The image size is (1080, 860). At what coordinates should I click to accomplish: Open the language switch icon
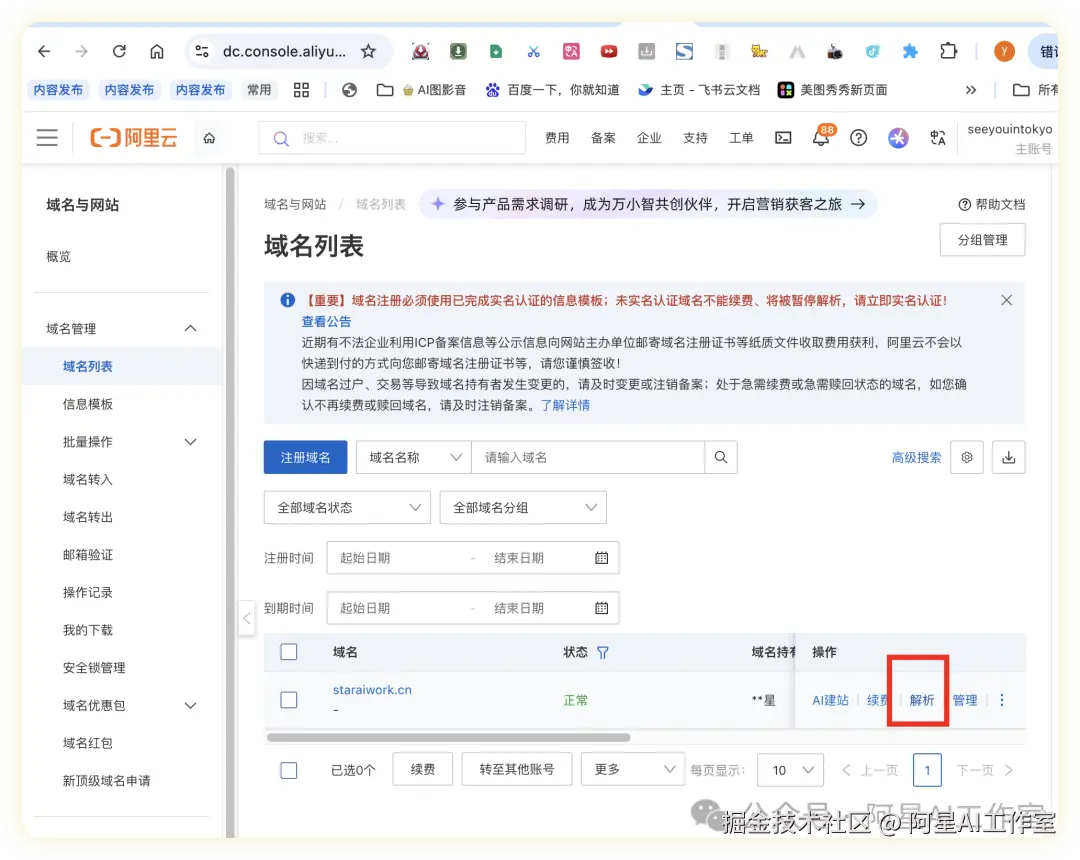point(938,140)
